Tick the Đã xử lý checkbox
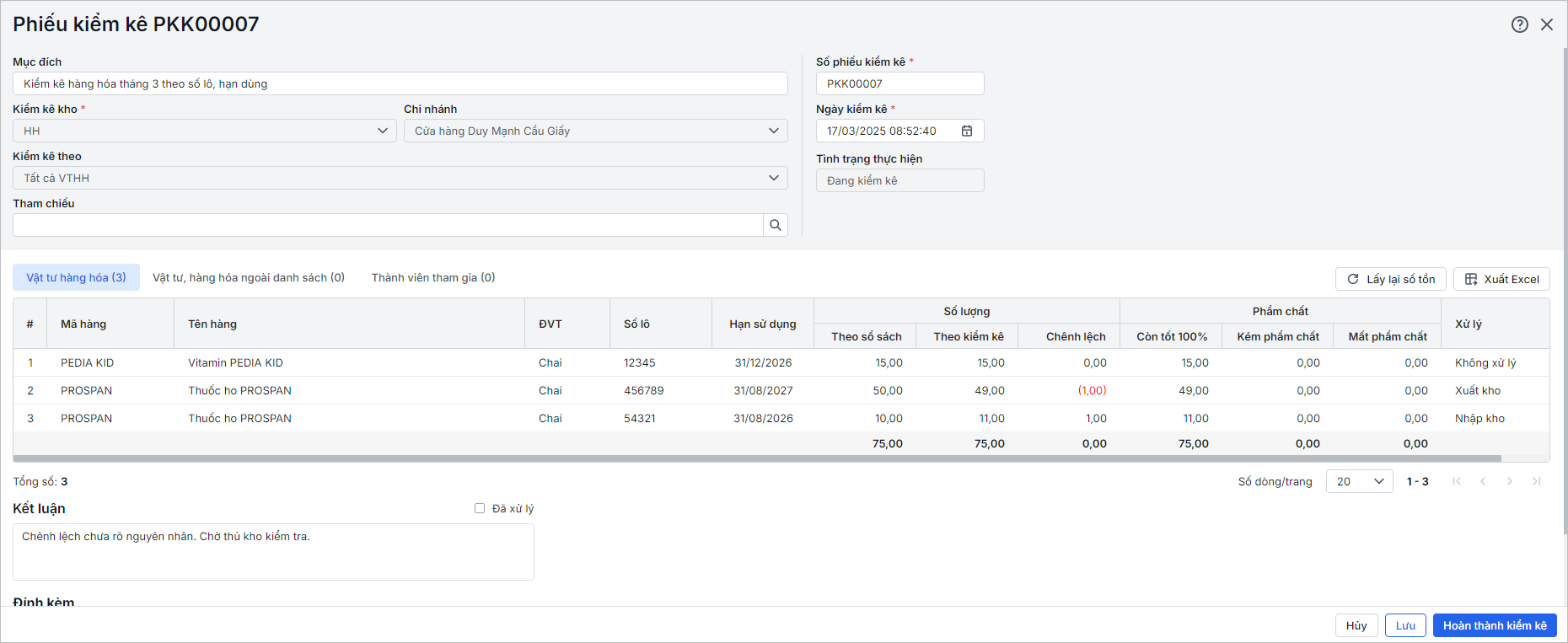The height and width of the screenshot is (643, 1568). pyautogui.click(x=480, y=508)
